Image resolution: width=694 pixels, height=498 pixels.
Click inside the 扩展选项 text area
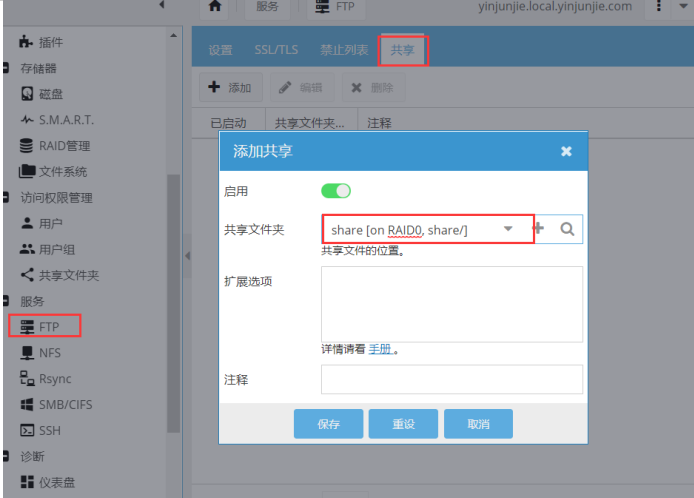click(x=452, y=304)
